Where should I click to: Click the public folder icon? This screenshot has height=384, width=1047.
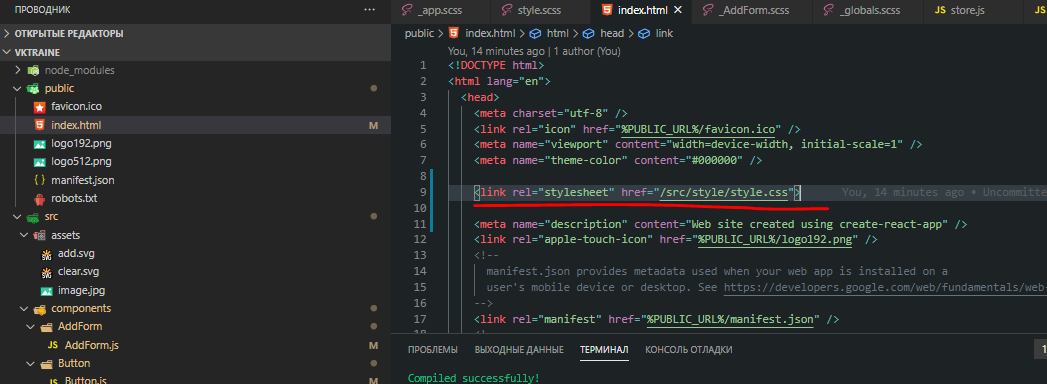[x=33, y=88]
